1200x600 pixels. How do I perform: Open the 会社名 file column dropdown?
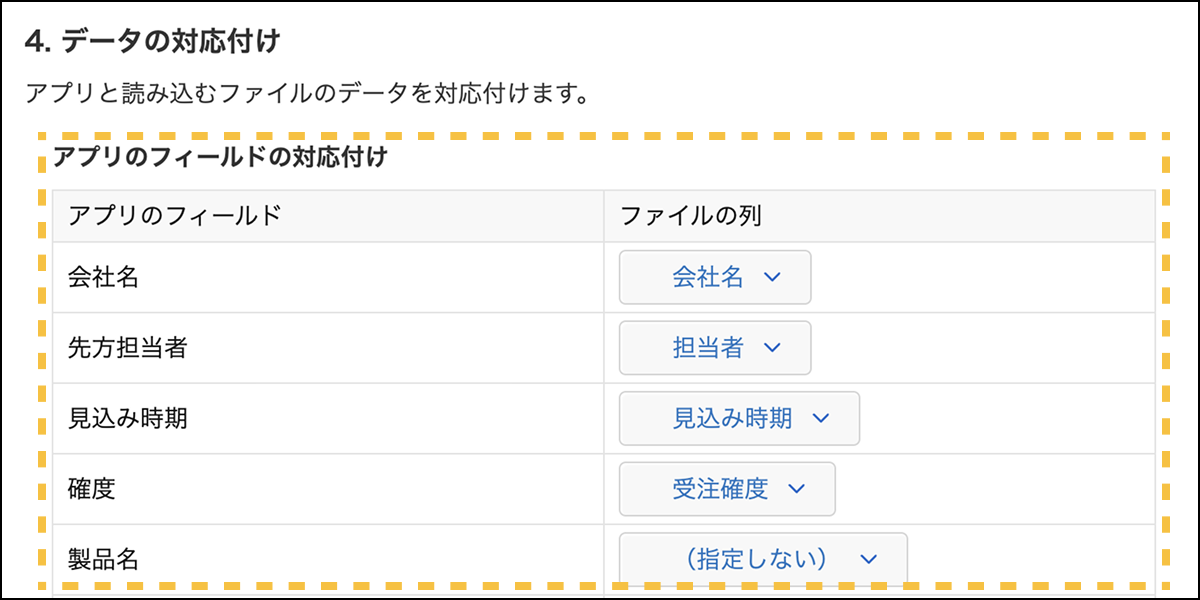click(x=714, y=277)
